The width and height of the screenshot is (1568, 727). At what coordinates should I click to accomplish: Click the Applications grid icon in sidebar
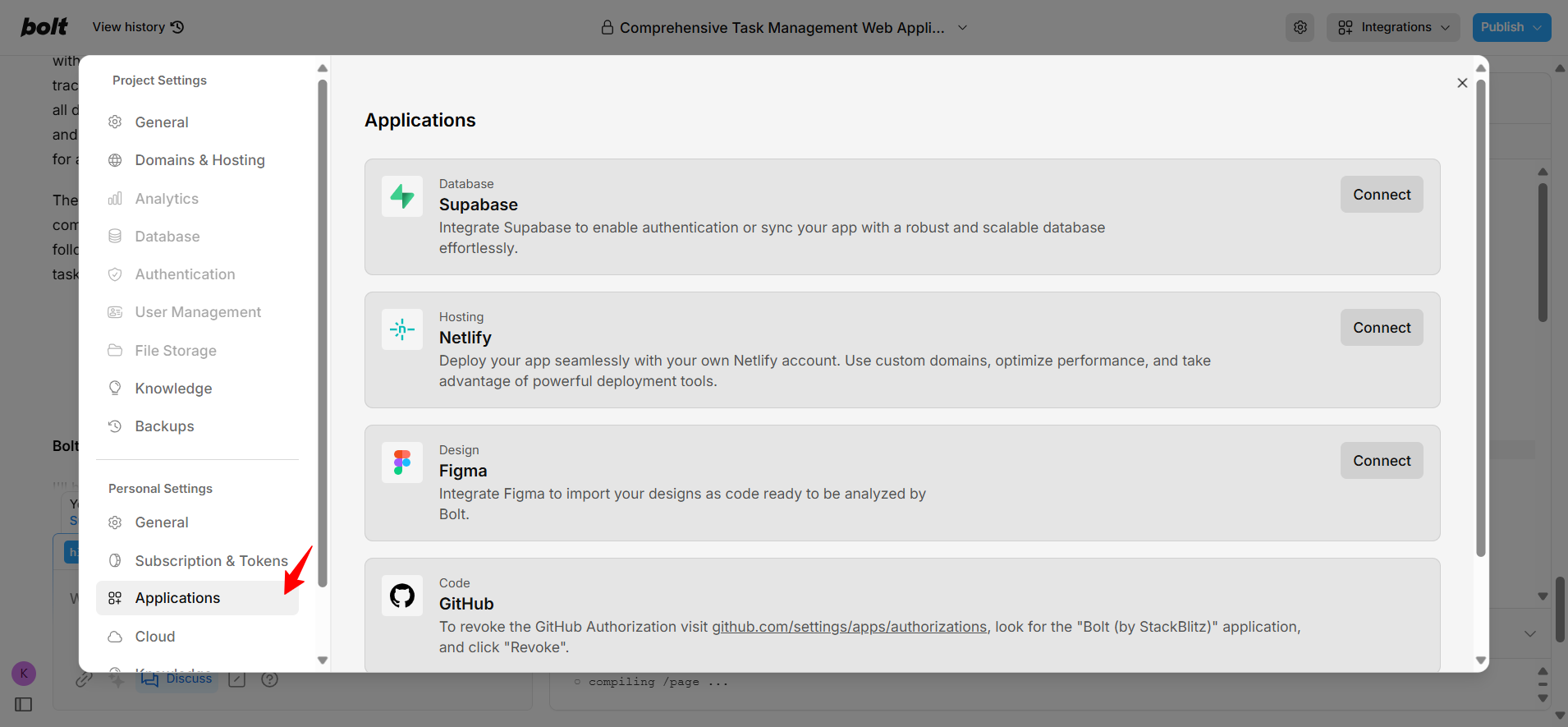point(115,598)
